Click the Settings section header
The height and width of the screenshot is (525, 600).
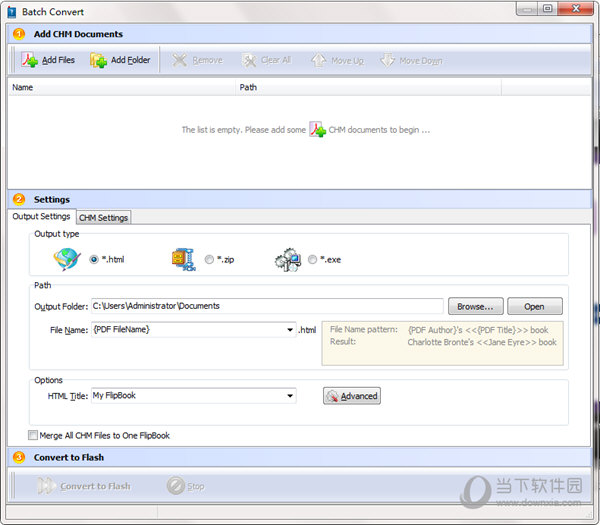click(299, 199)
